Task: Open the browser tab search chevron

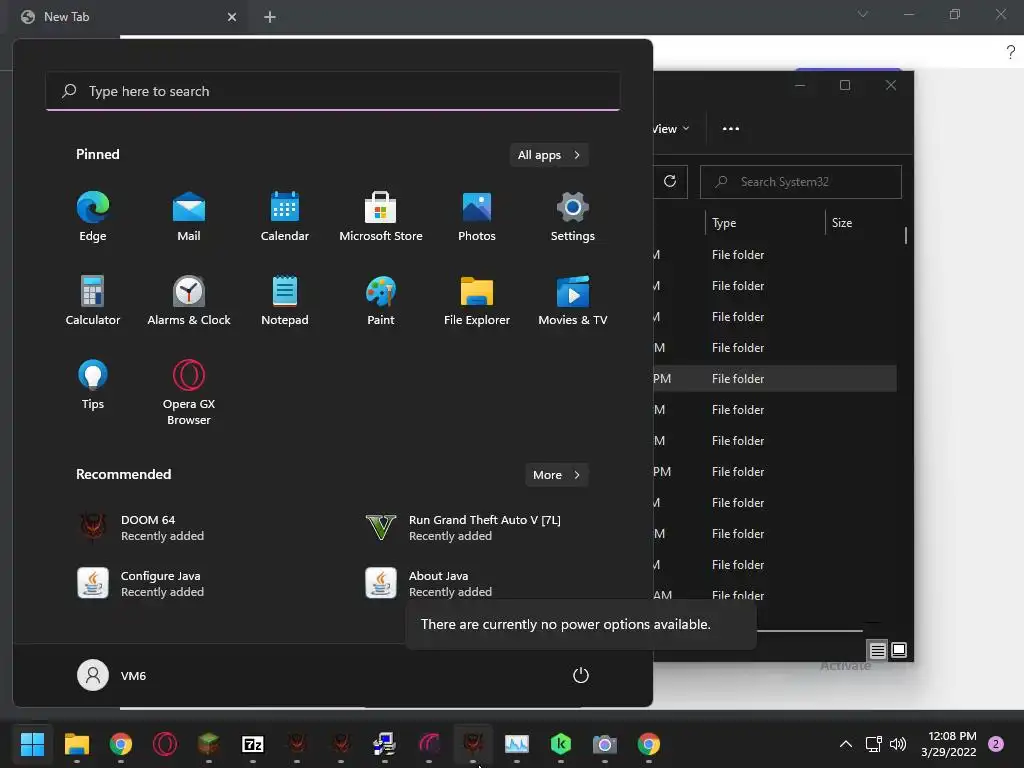Action: [x=863, y=14]
